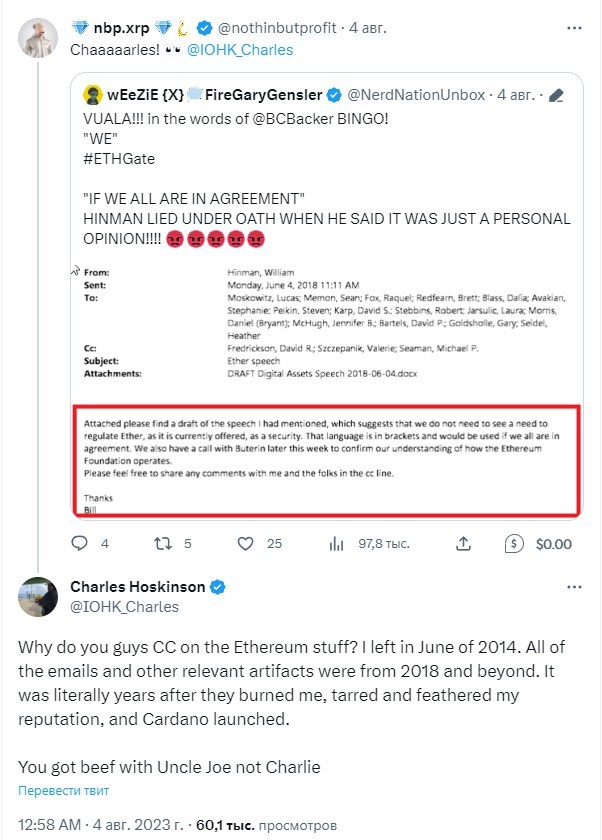
Task: Like the tweet via heart icon
Action: [x=245, y=544]
